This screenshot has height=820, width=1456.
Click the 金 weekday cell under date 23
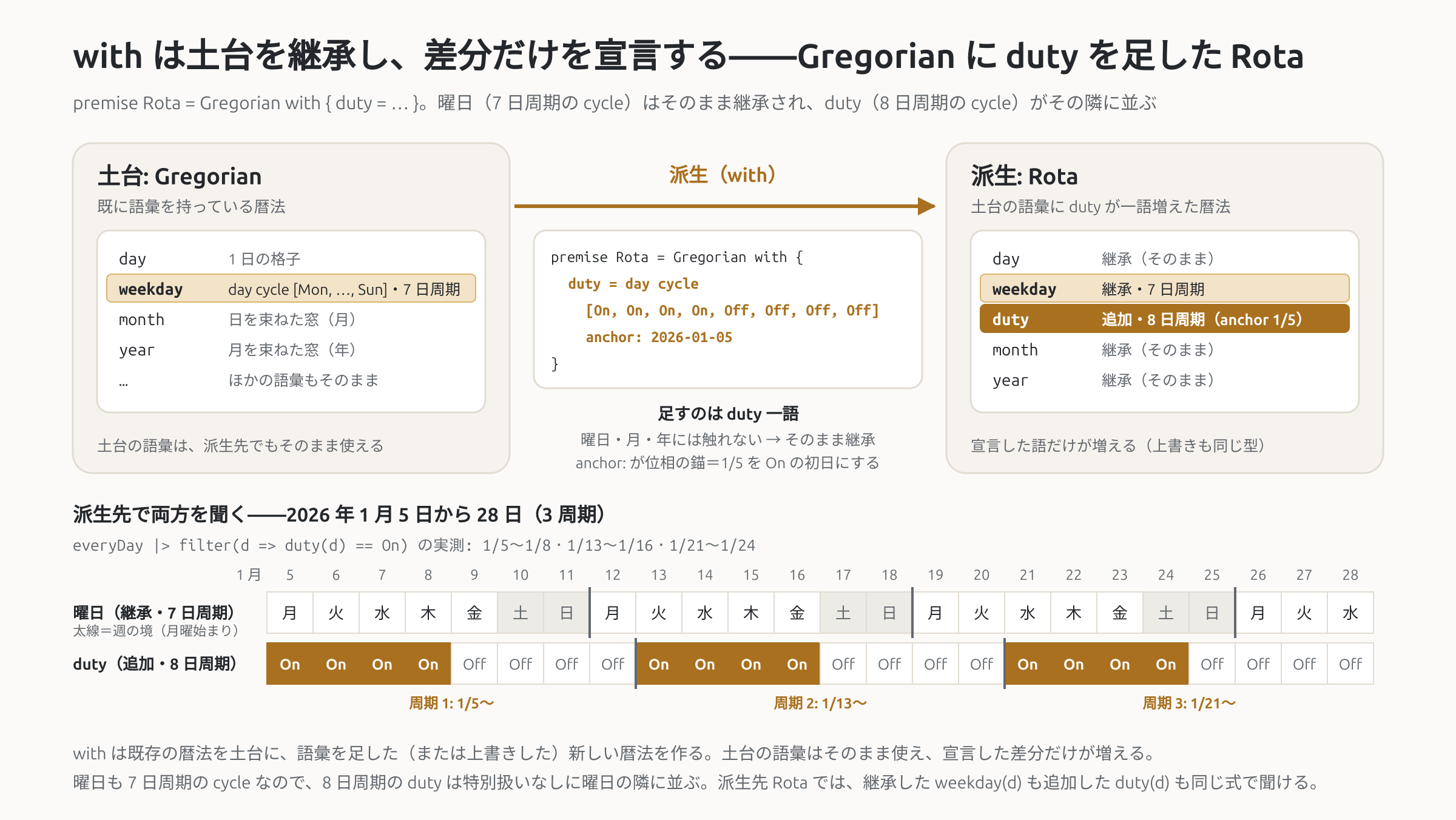click(x=1120, y=613)
